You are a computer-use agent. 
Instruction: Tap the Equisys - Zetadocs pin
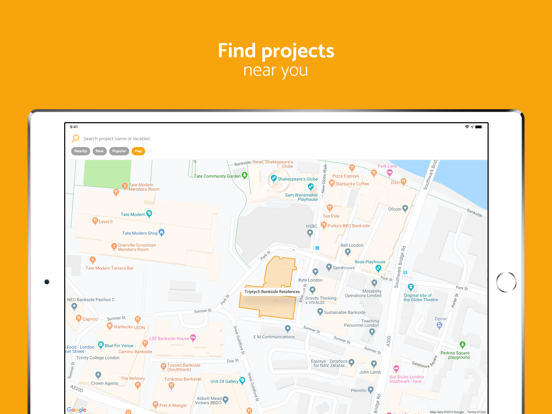351,362
